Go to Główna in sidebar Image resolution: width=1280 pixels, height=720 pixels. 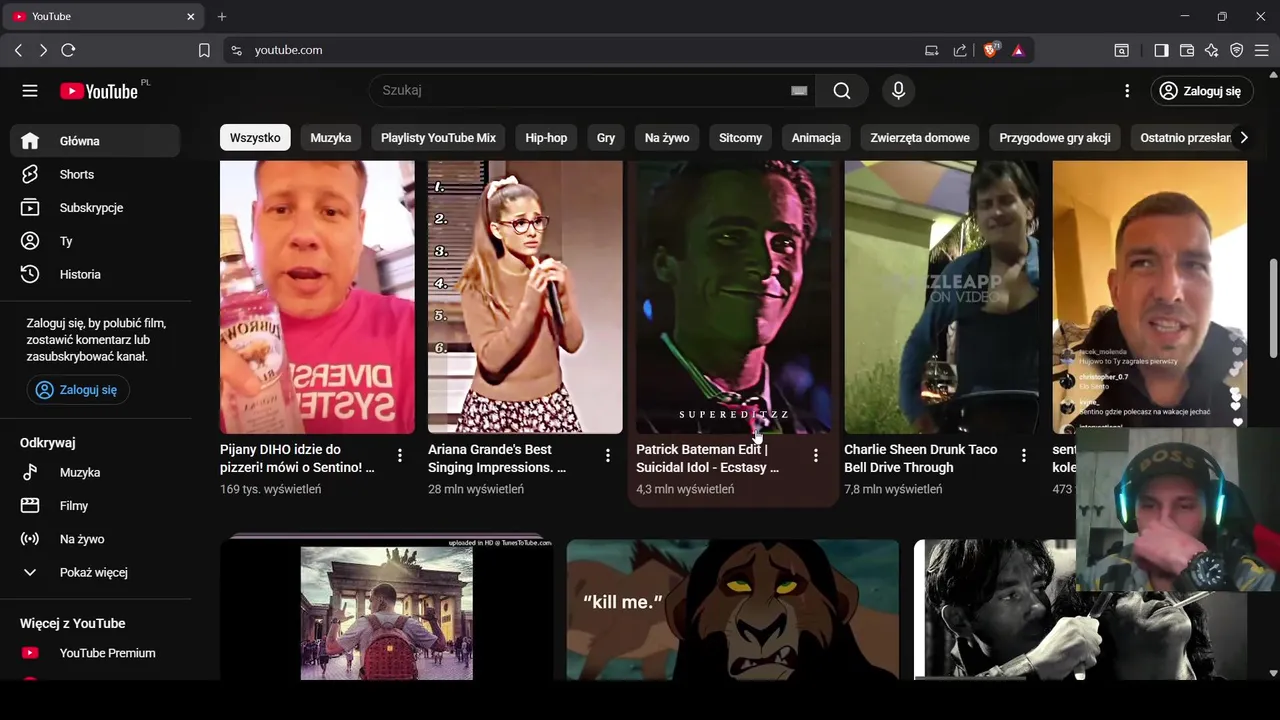click(95, 141)
